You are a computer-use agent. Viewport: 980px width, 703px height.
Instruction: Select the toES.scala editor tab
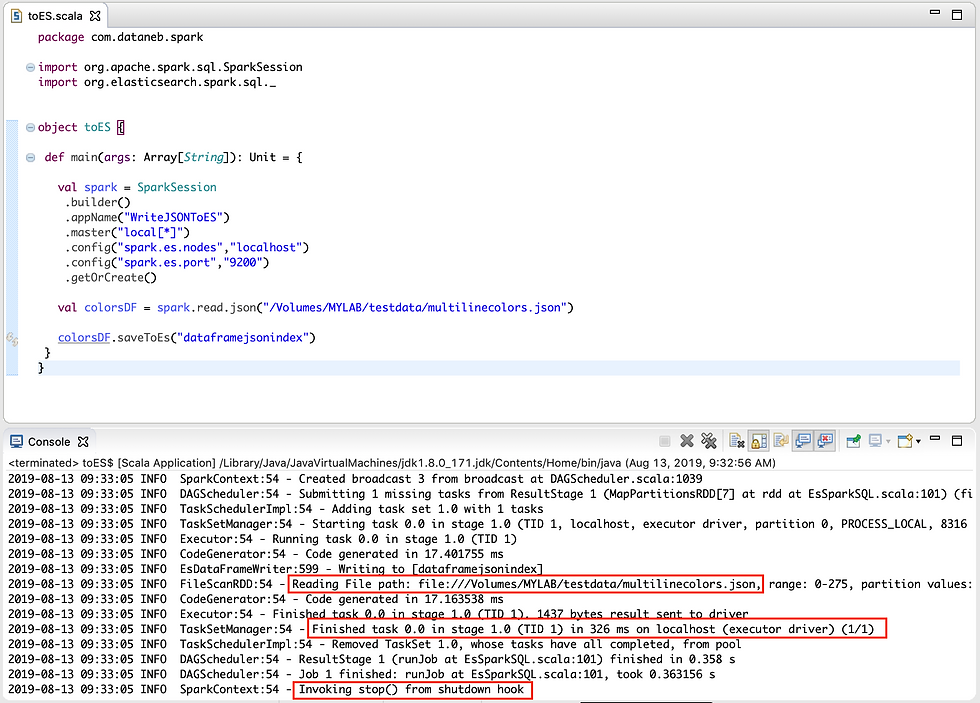pos(55,16)
